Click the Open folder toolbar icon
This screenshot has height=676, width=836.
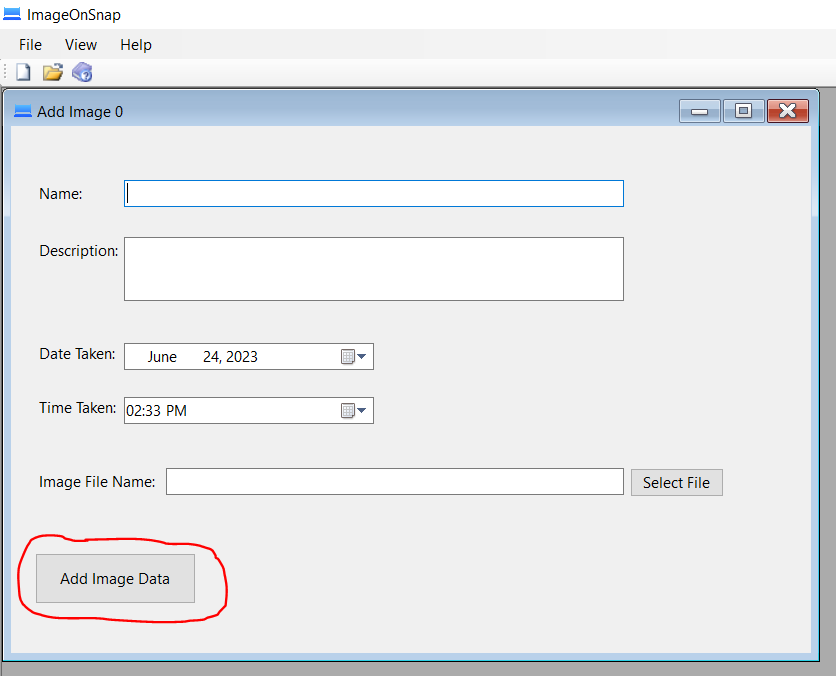(x=52, y=72)
